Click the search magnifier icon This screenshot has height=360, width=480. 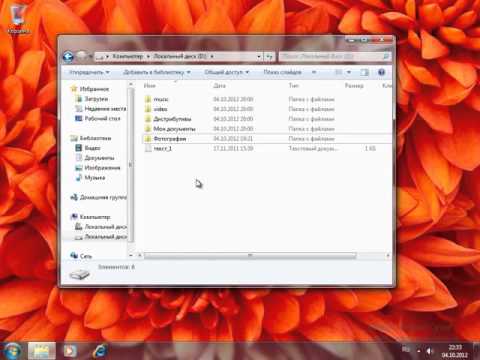[385, 56]
